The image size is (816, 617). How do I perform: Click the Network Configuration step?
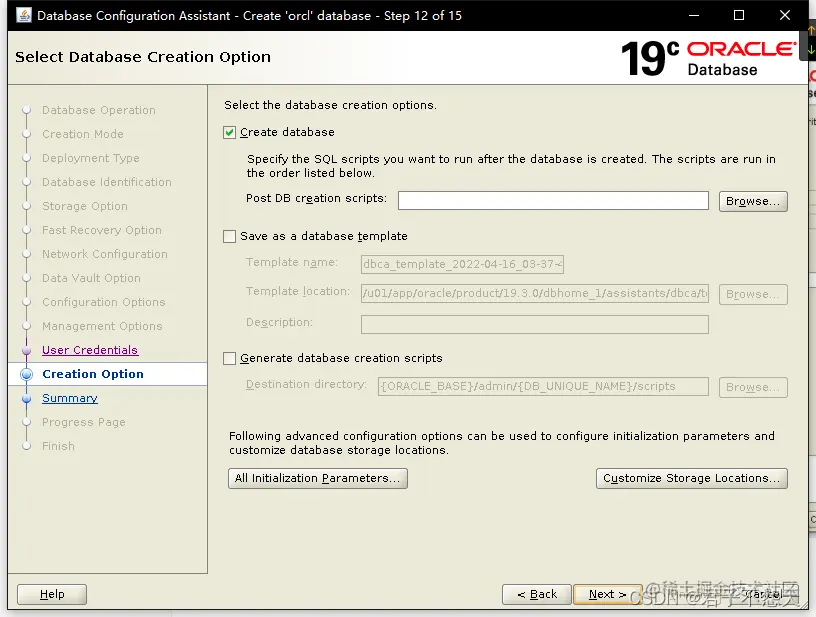(x=105, y=254)
